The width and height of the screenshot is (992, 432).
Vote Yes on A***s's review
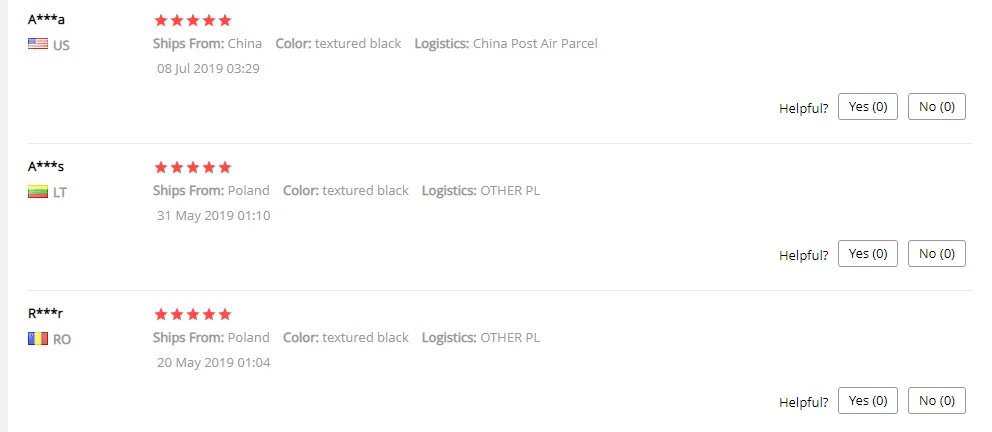tap(867, 254)
